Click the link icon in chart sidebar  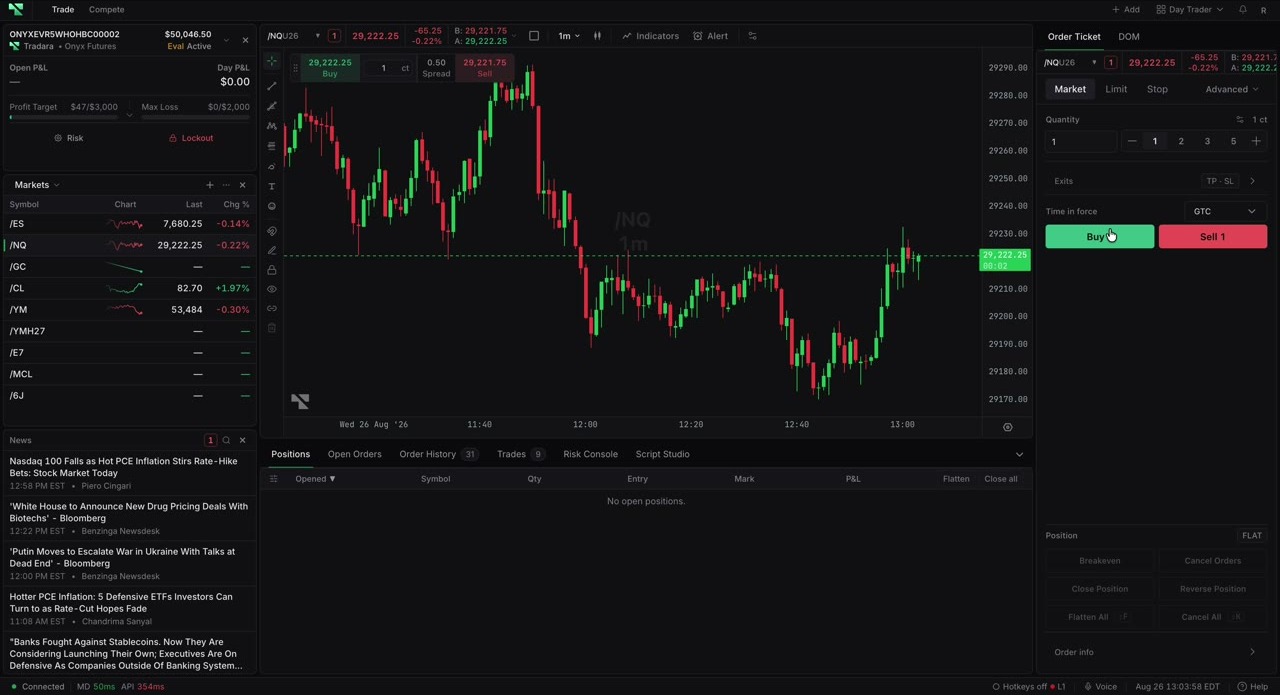[271, 308]
